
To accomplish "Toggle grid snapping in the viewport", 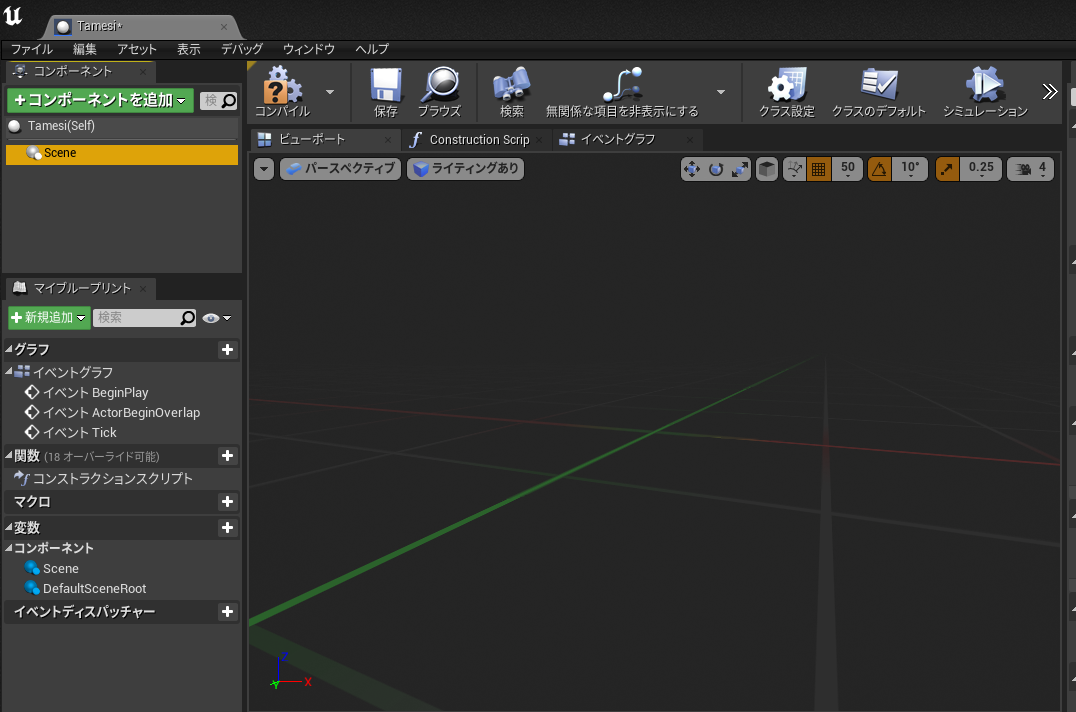I will 819,169.
